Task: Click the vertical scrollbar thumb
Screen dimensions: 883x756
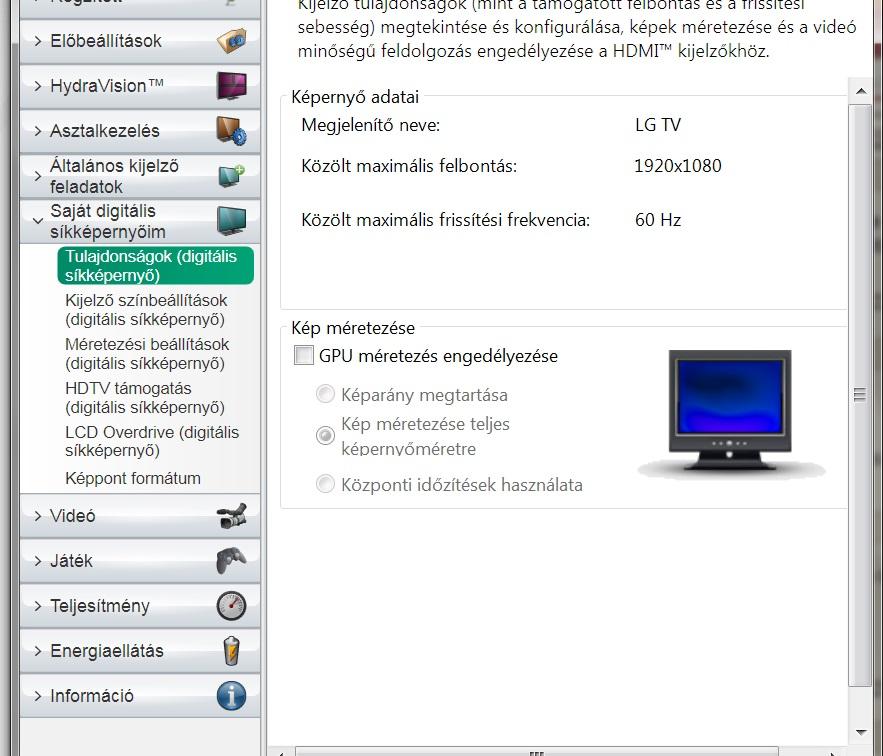Action: [x=860, y=394]
